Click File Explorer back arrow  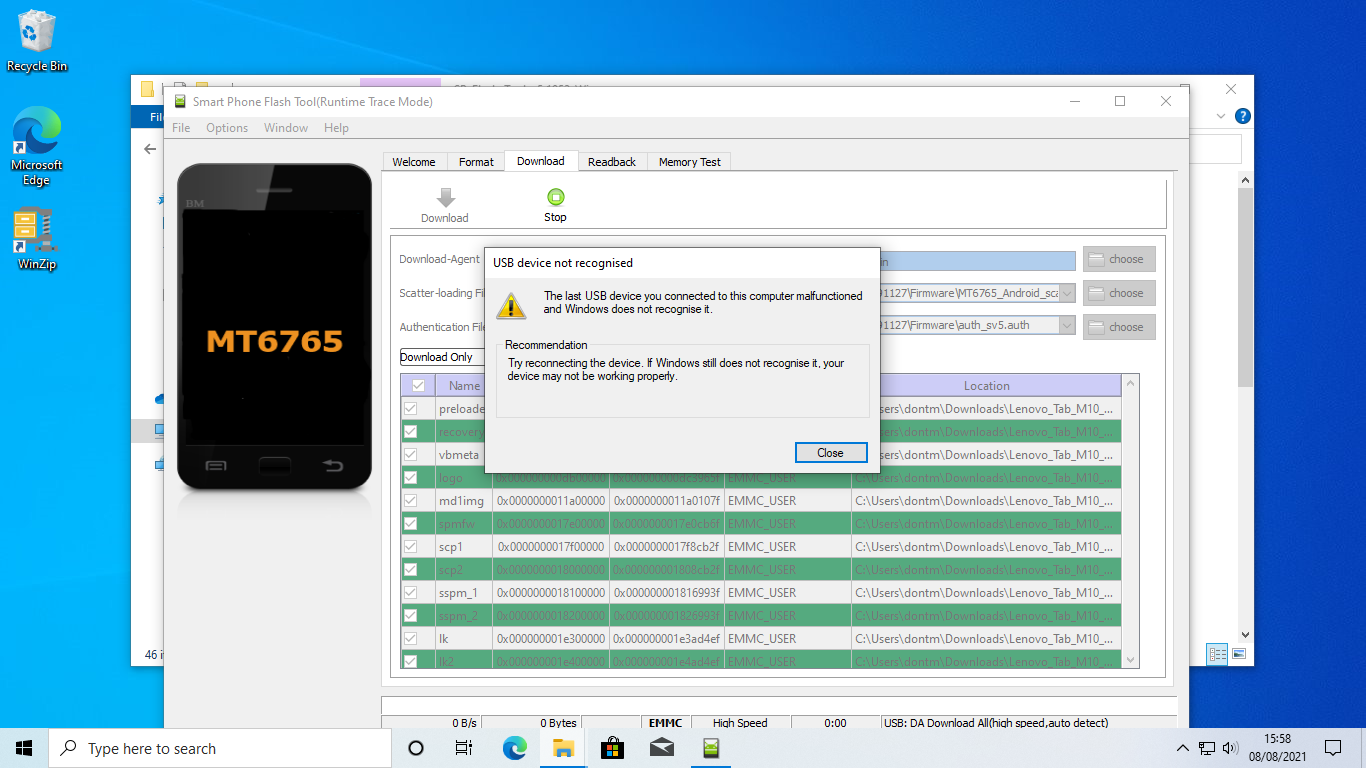click(150, 149)
